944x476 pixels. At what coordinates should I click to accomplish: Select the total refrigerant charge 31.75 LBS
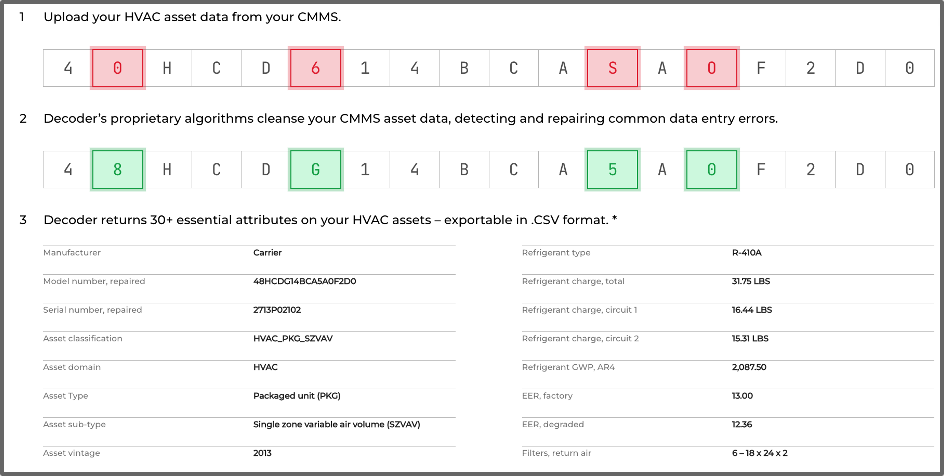(752, 281)
